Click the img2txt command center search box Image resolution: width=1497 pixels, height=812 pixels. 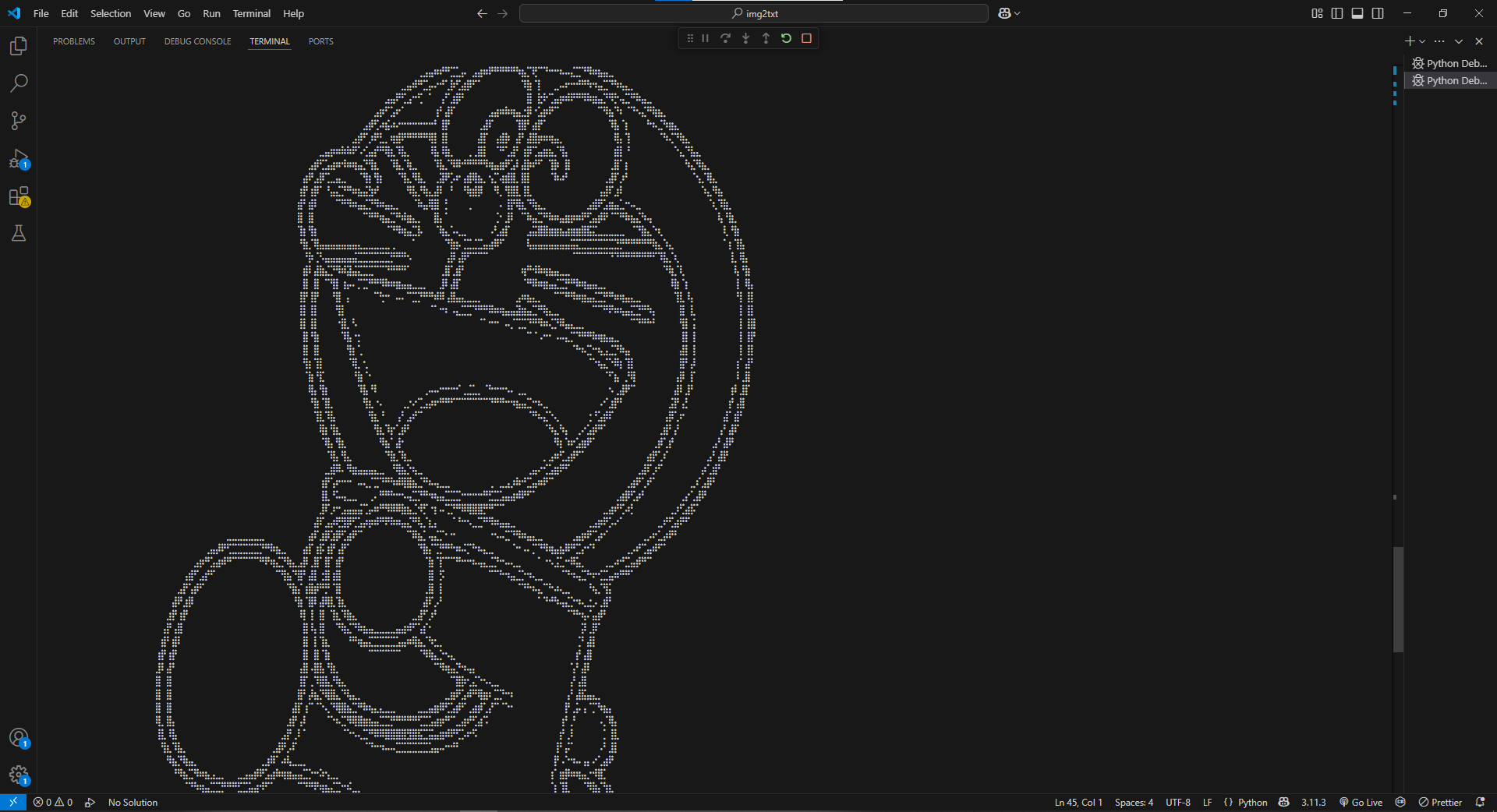click(x=754, y=13)
